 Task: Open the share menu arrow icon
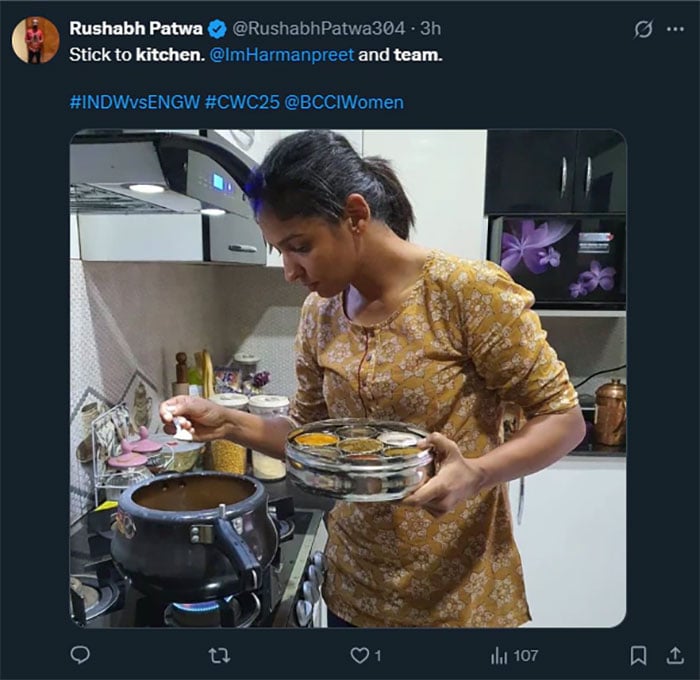[676, 655]
